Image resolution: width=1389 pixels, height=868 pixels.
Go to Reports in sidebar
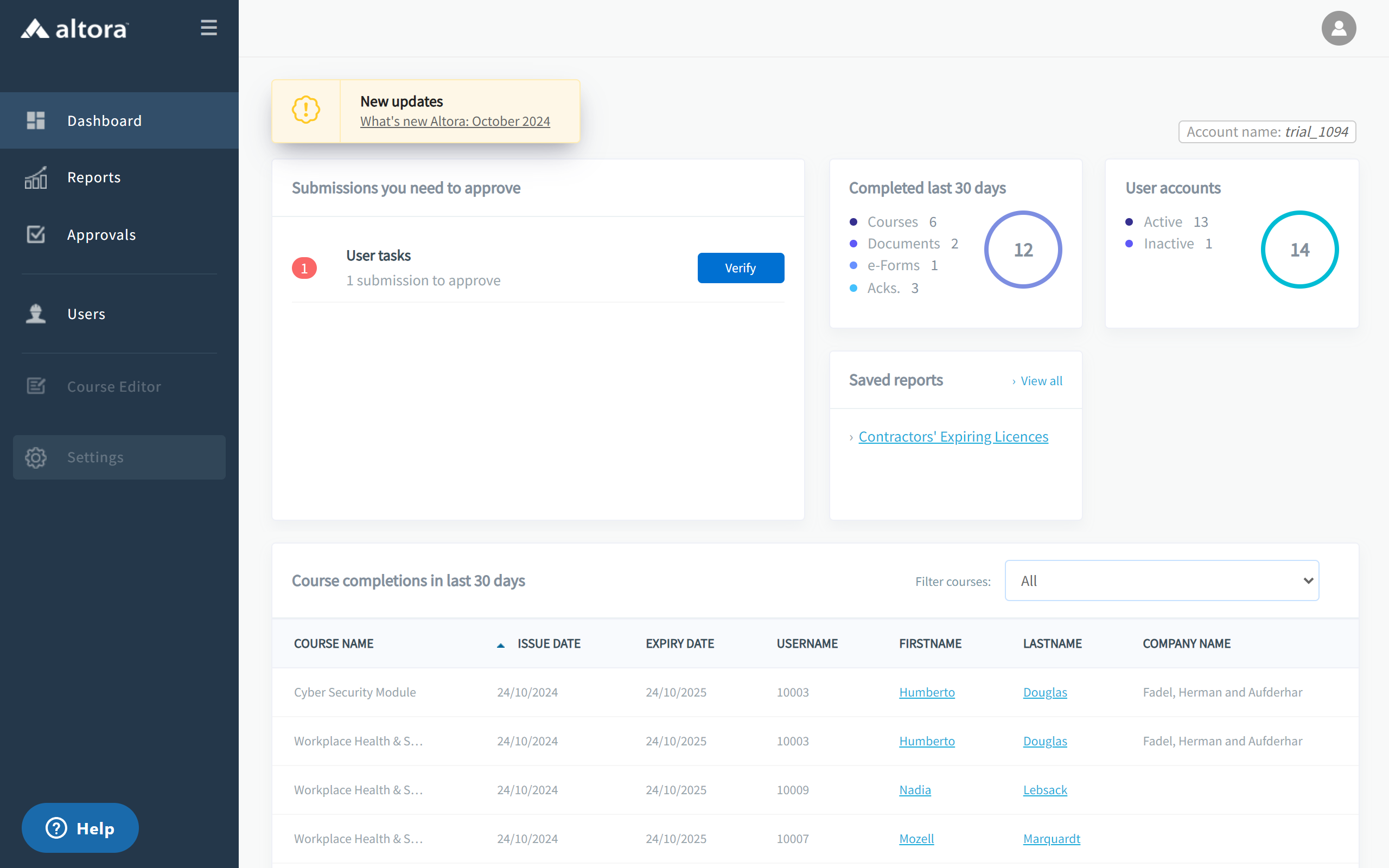pyautogui.click(x=119, y=177)
